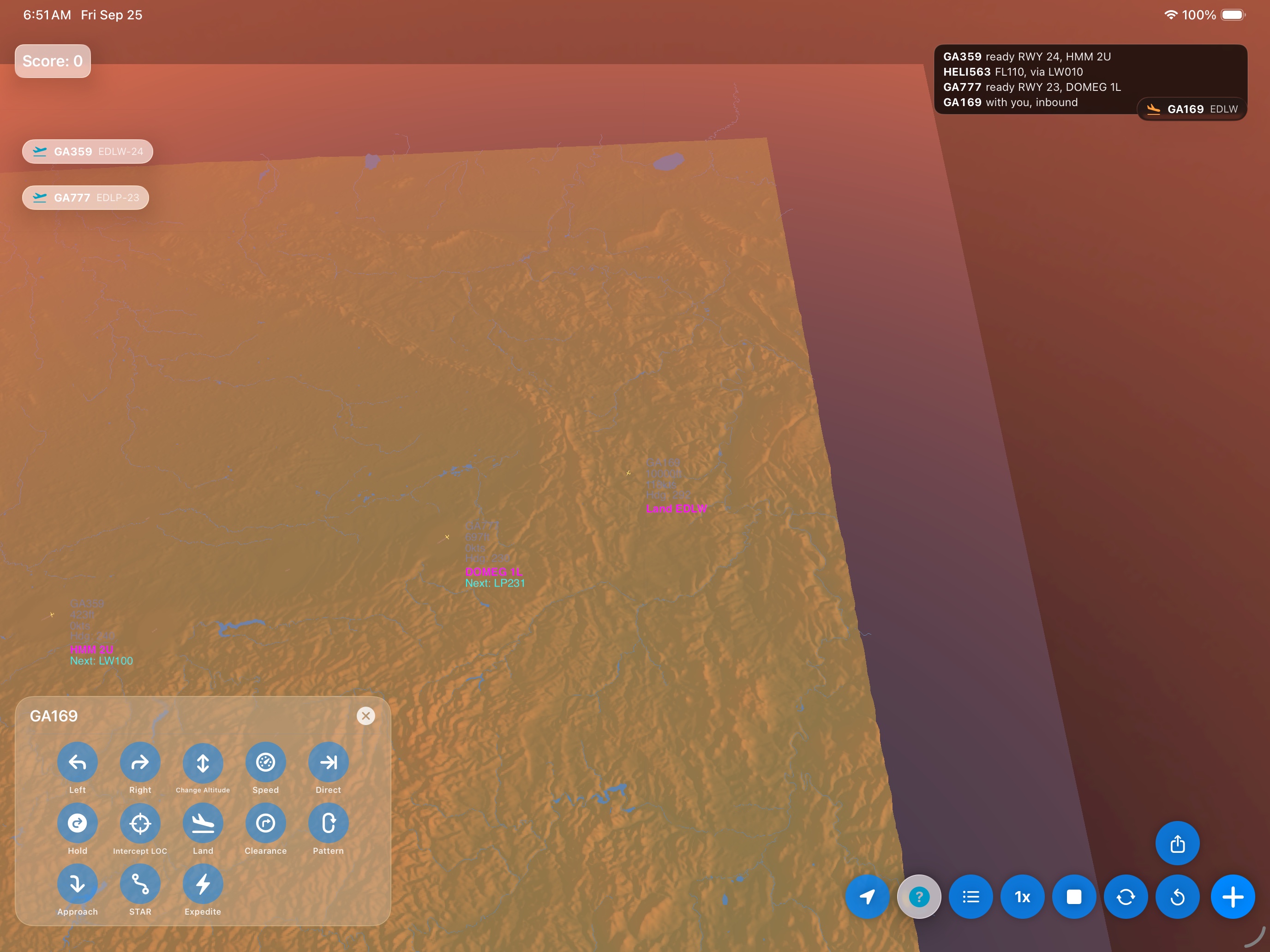Open the Clearance command
The image size is (1270, 952).
coord(265,823)
